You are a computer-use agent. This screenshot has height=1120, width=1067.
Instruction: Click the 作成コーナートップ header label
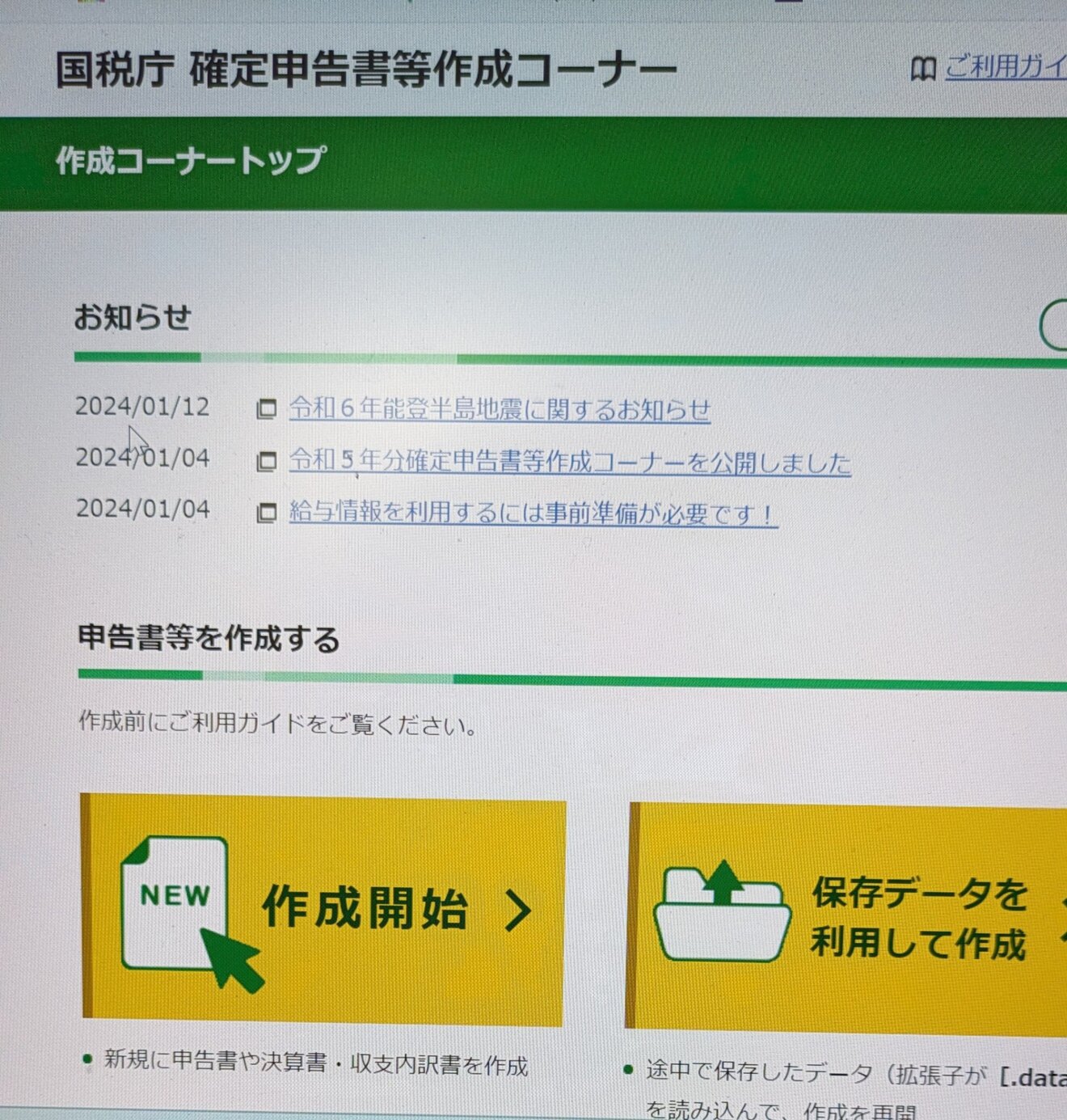191,160
